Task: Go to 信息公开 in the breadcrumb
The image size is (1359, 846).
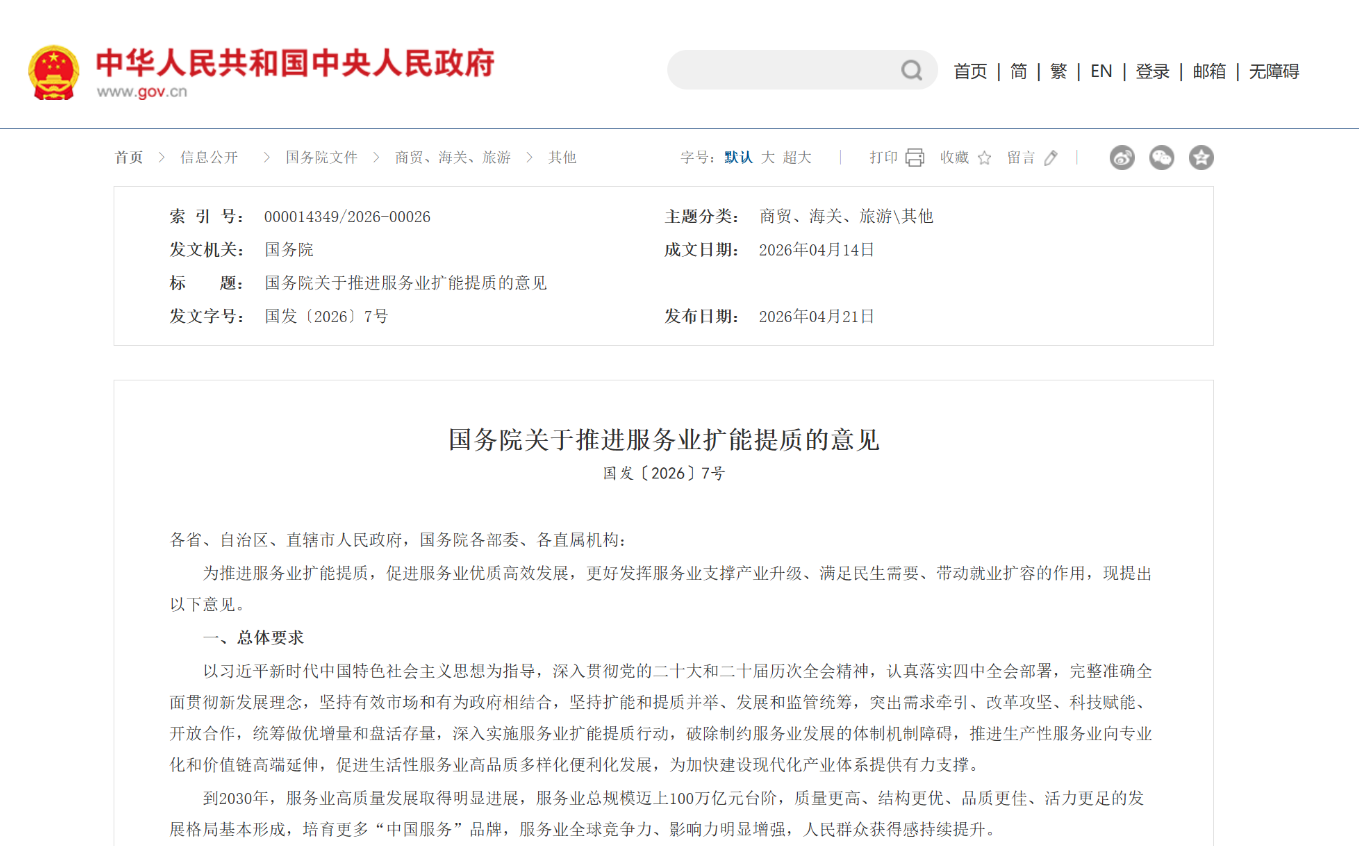Action: (209, 157)
